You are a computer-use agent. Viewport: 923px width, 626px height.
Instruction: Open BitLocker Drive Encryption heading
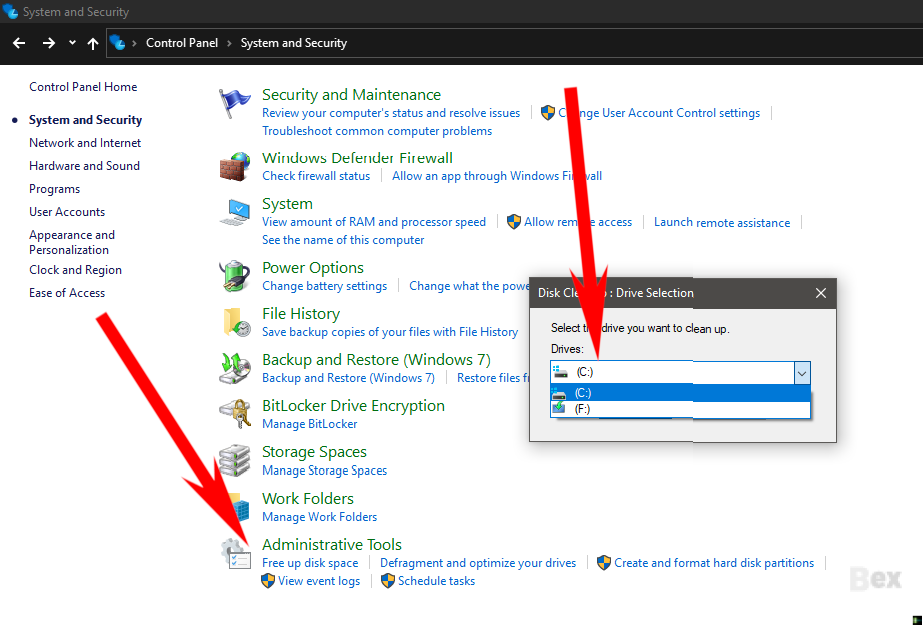[x=353, y=405]
